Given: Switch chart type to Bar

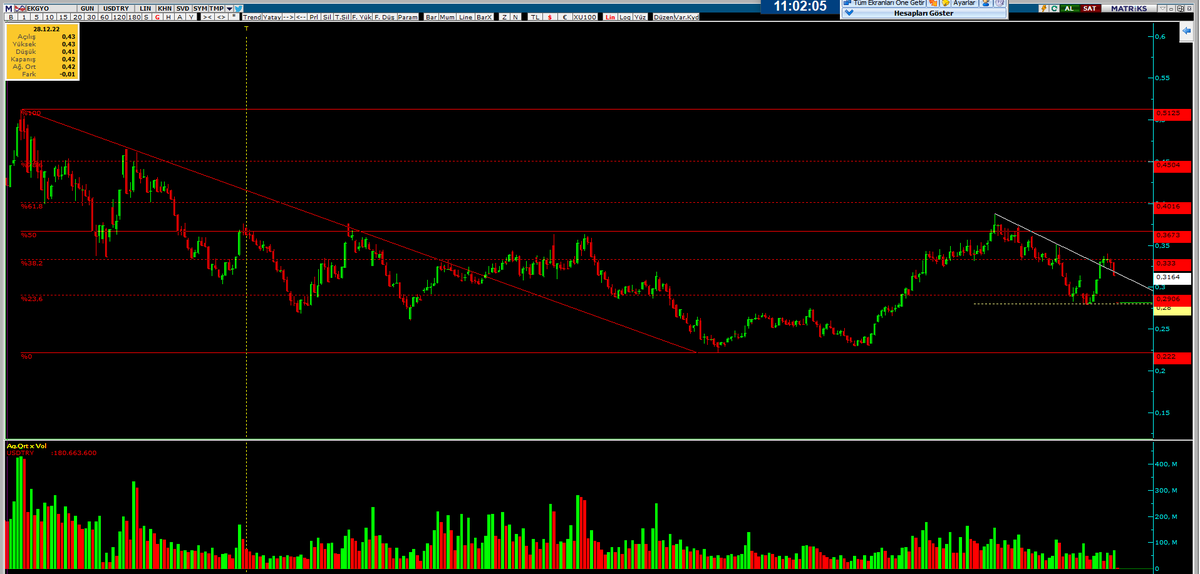Looking at the screenshot, I should [431, 17].
